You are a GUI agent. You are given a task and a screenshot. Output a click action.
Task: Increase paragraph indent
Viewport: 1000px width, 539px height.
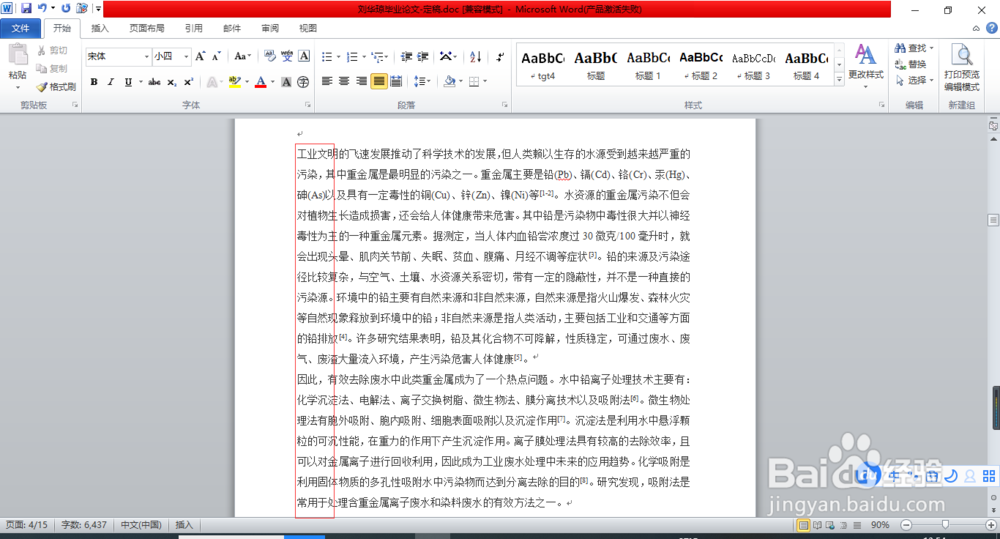click(x=423, y=57)
